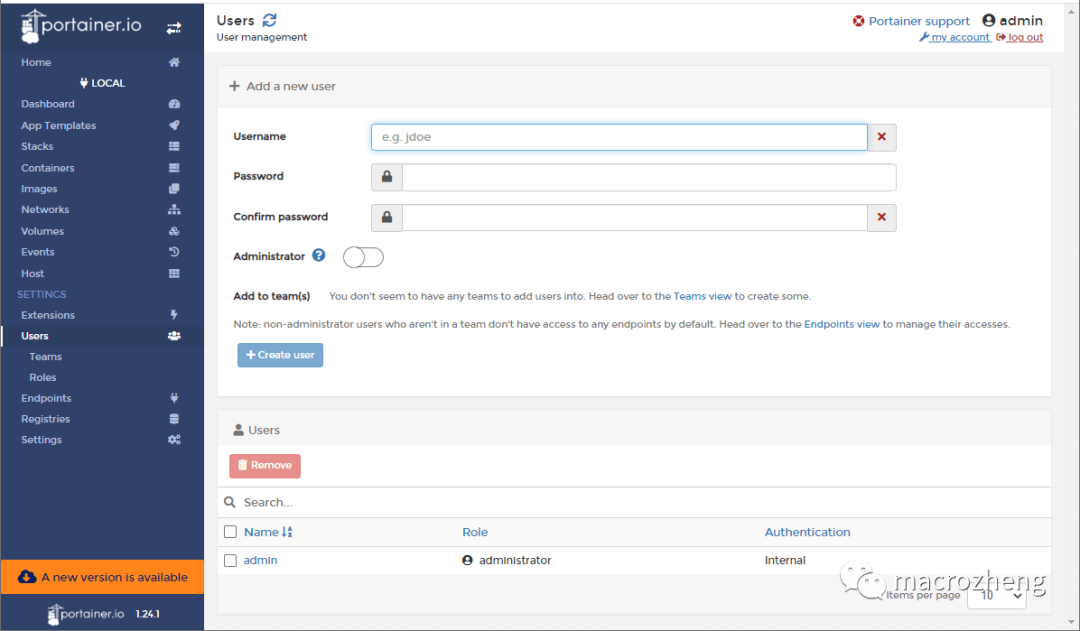Click the sidebar collapse arrows icon
This screenshot has height=631, width=1080.
point(174,28)
